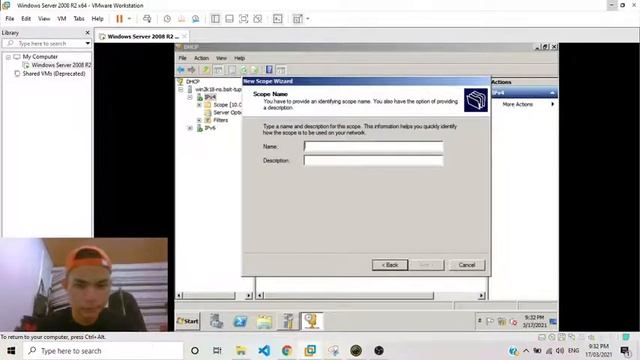Click the Back button in New Scope Wizard
Image resolution: width=640 pixels, height=360 pixels.
tap(390, 265)
